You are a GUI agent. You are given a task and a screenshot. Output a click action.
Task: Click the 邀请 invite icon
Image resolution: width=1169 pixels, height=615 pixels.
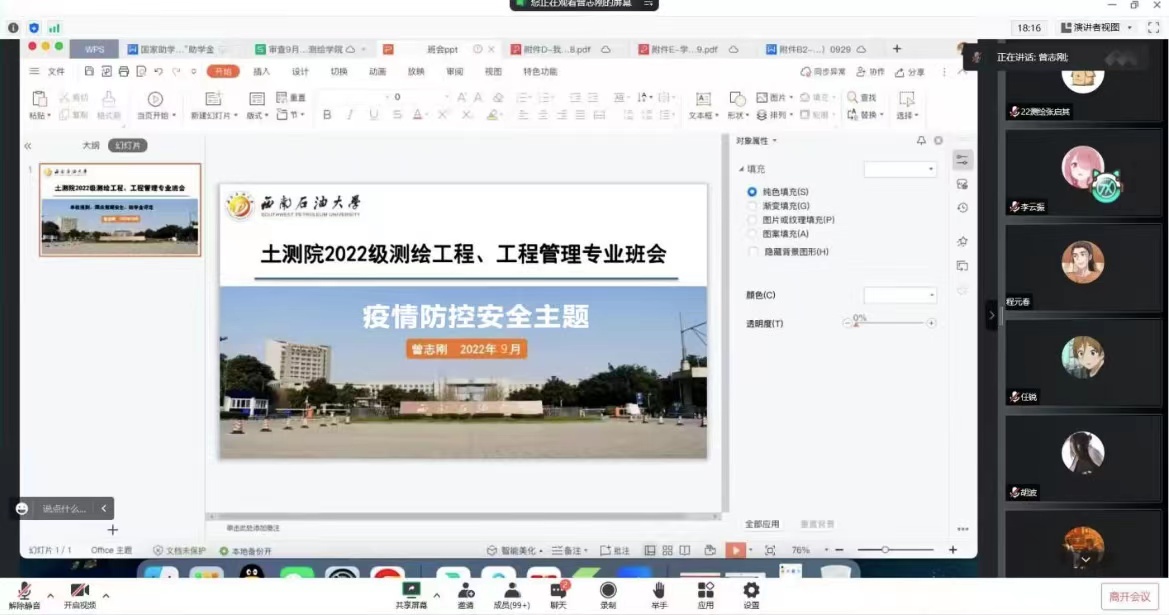(x=466, y=591)
